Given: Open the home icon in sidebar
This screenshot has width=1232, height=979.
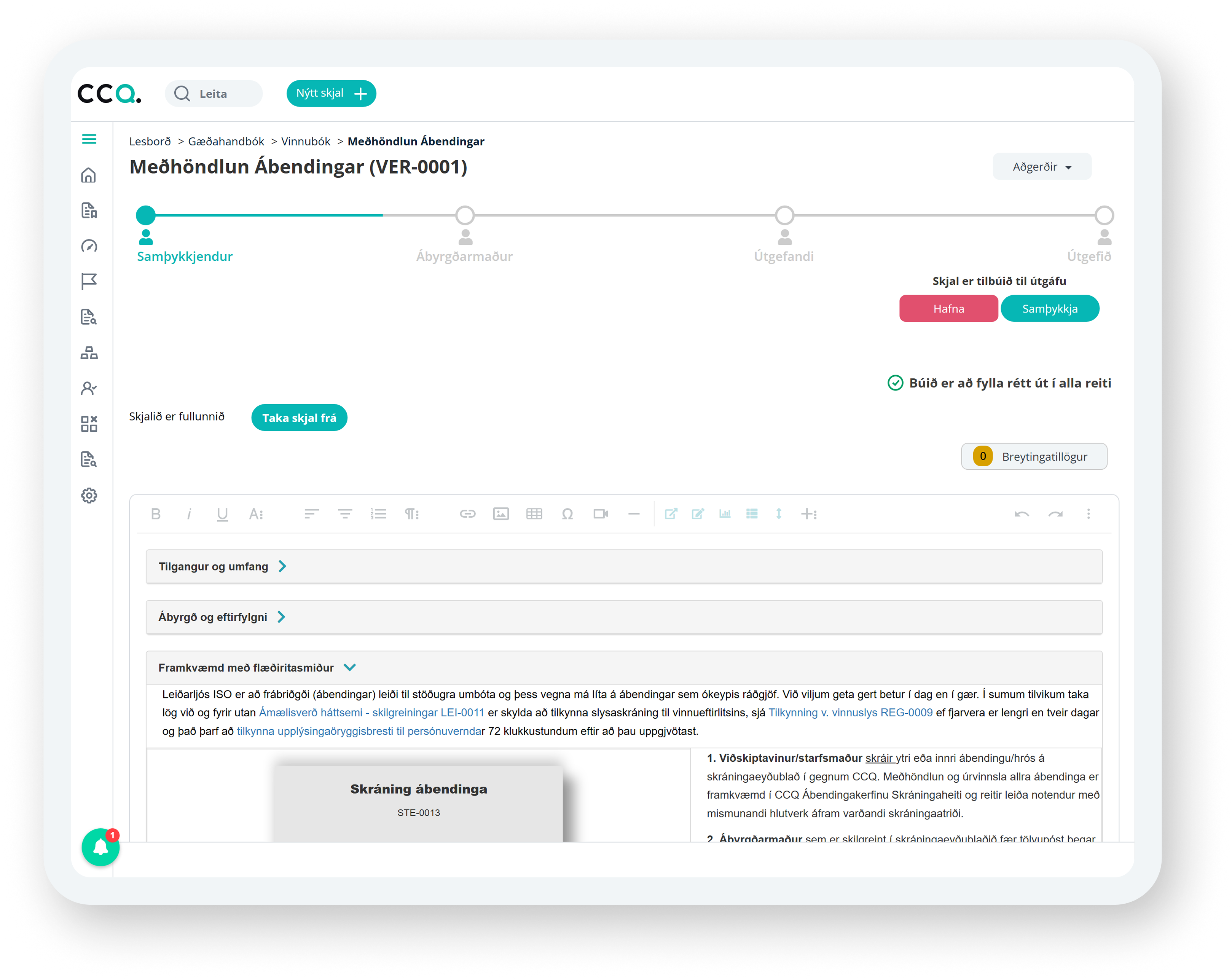Looking at the screenshot, I should (x=89, y=175).
